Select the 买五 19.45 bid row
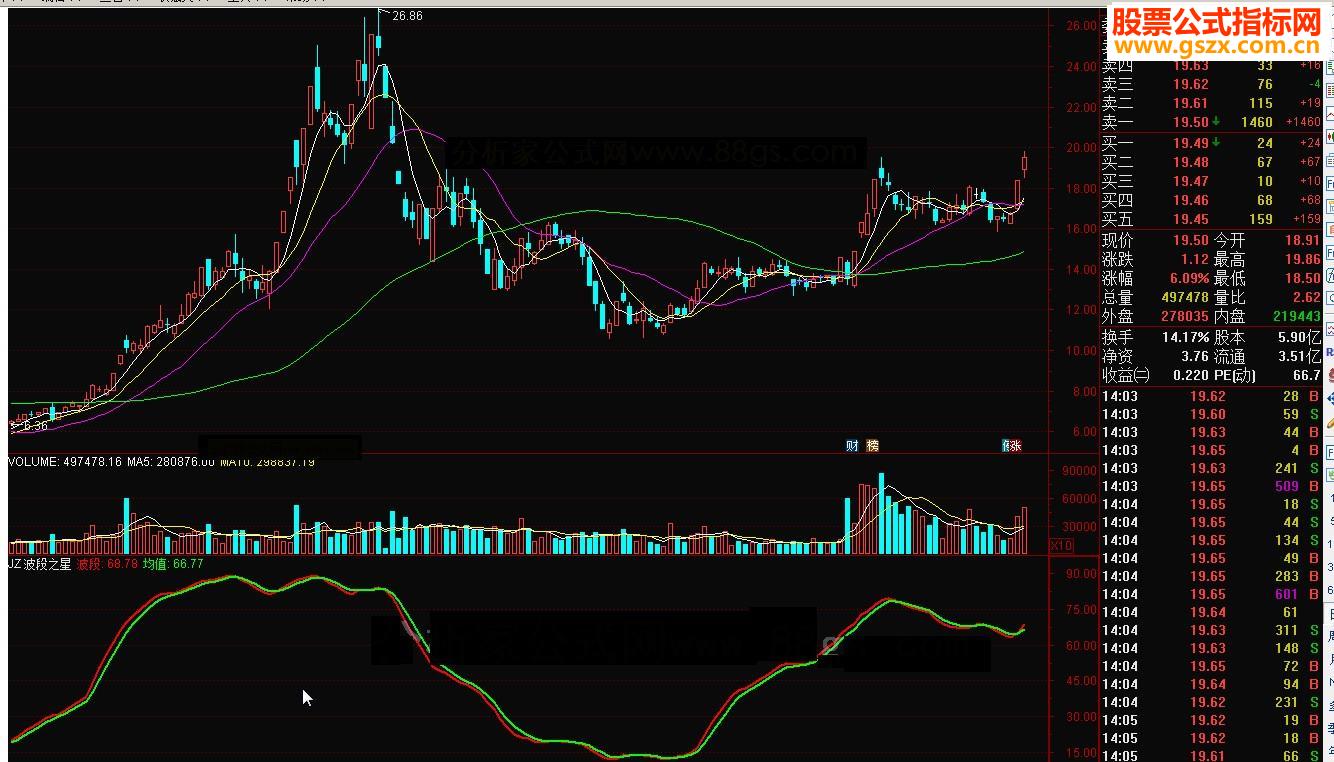1334x762 pixels. point(1210,219)
